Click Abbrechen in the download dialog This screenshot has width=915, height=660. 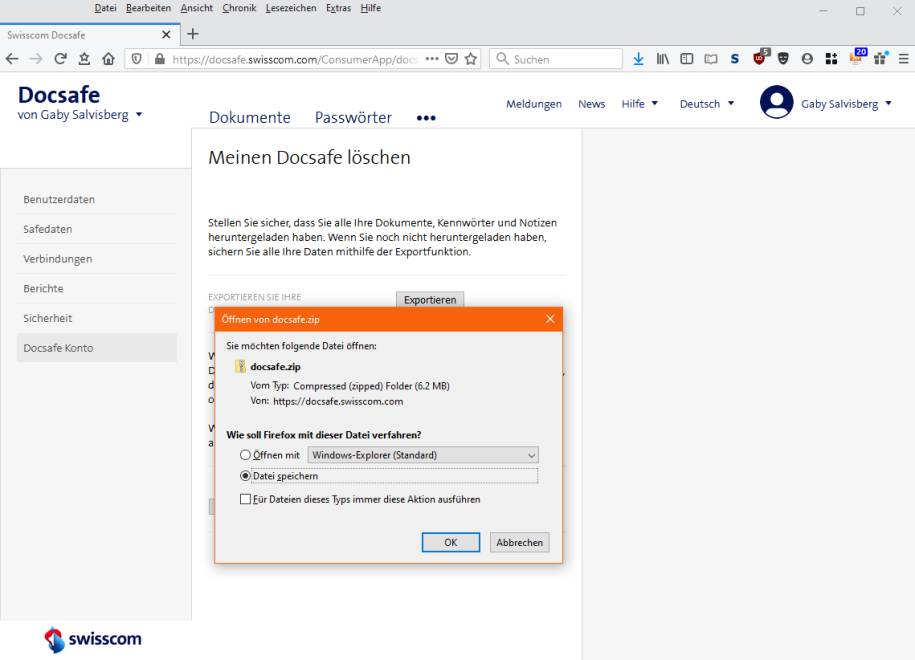tap(519, 542)
